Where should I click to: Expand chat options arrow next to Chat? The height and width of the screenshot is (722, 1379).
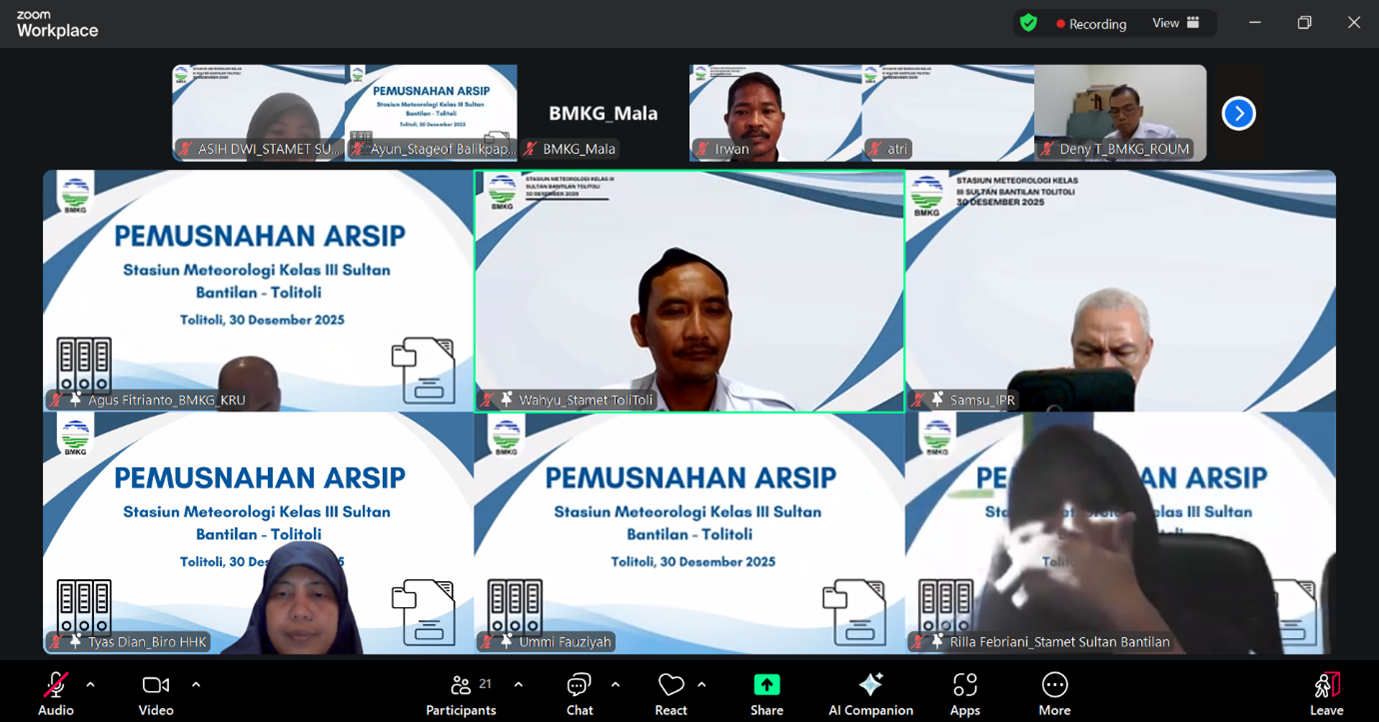(x=615, y=685)
